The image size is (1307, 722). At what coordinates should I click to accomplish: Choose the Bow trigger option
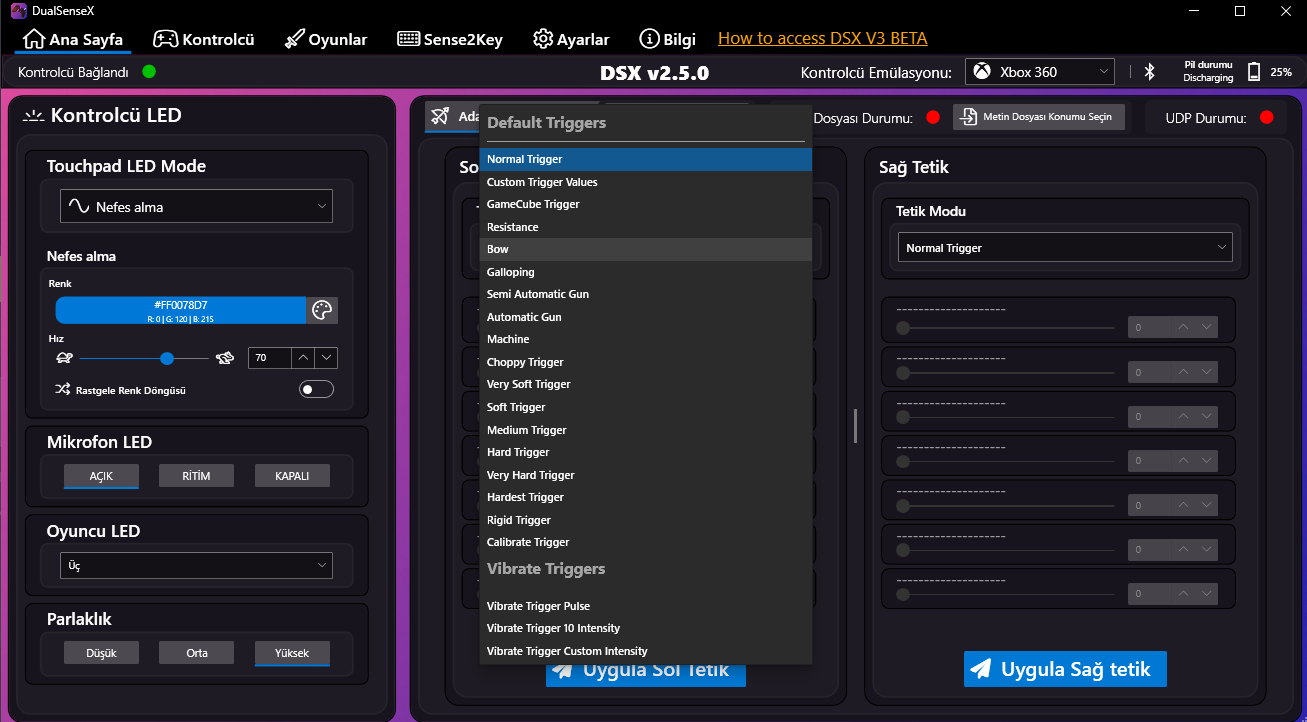[645, 249]
